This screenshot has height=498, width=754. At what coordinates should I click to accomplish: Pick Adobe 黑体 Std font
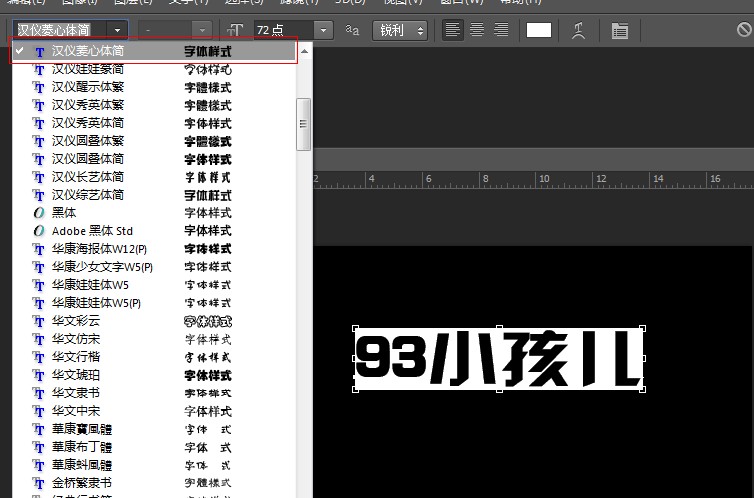coord(92,231)
